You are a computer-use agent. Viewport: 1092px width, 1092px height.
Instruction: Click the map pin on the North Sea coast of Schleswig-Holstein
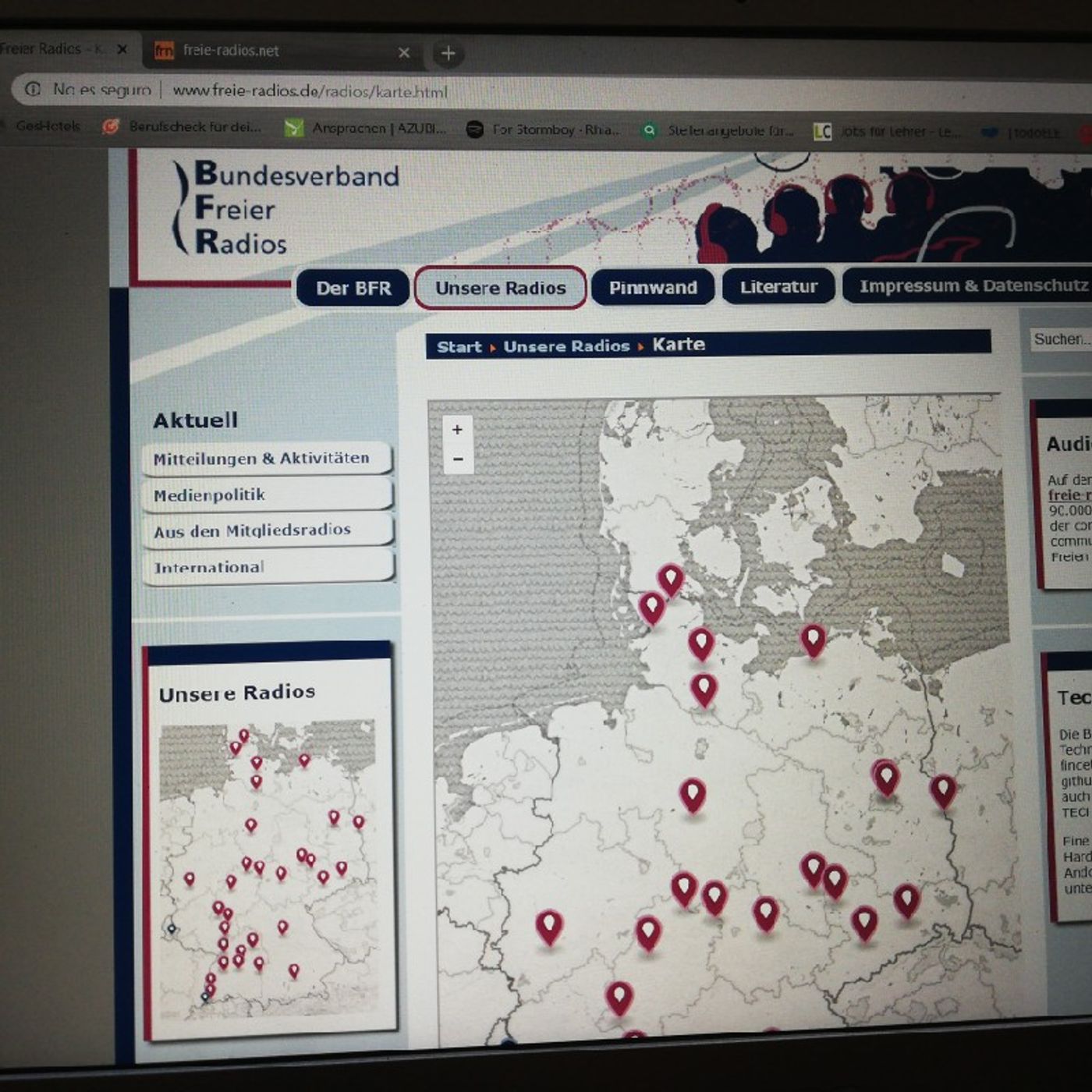(x=651, y=608)
